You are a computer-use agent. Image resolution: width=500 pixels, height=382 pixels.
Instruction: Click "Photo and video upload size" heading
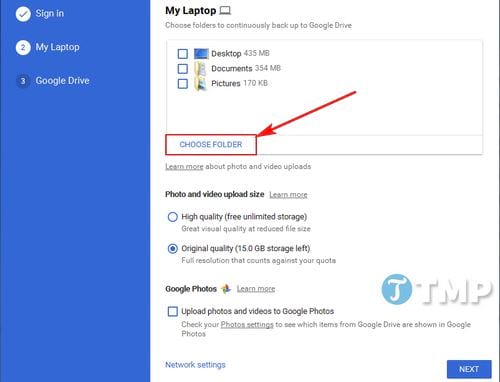pos(215,194)
